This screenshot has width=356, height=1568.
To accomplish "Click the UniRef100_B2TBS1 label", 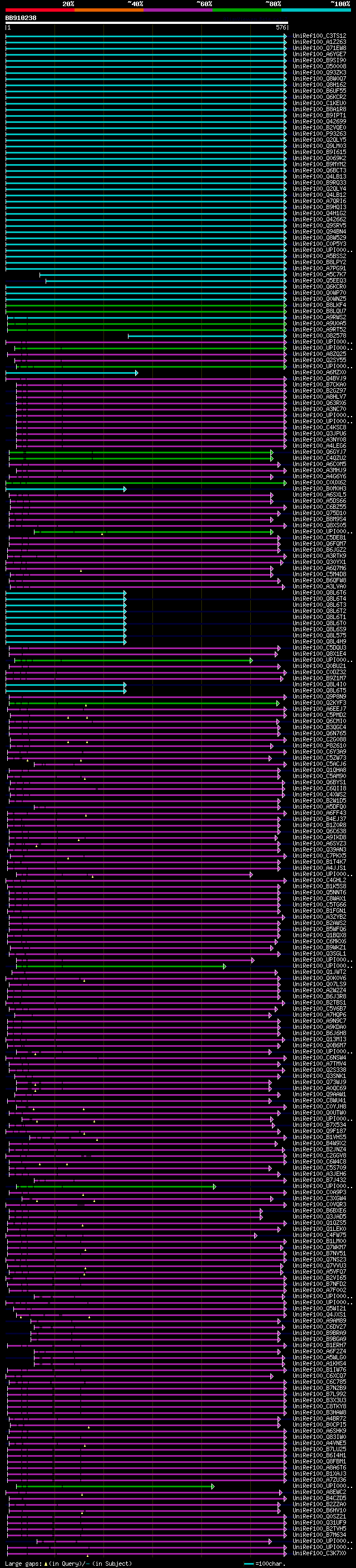I will [319, 1002].
